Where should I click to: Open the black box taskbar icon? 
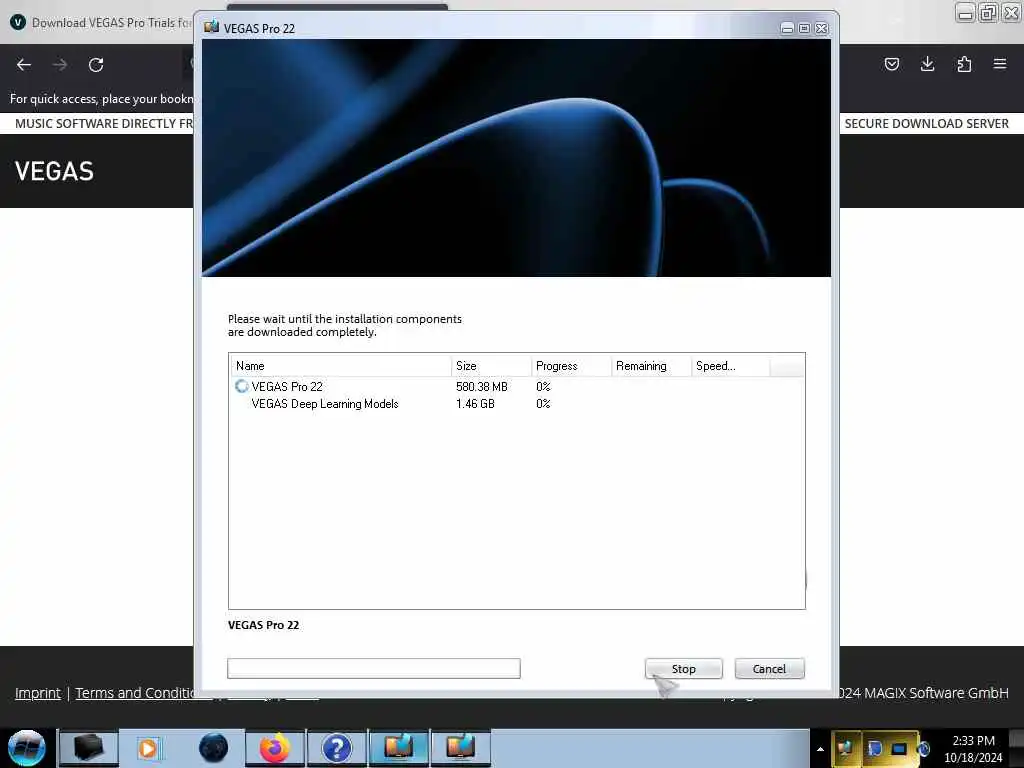[x=88, y=748]
